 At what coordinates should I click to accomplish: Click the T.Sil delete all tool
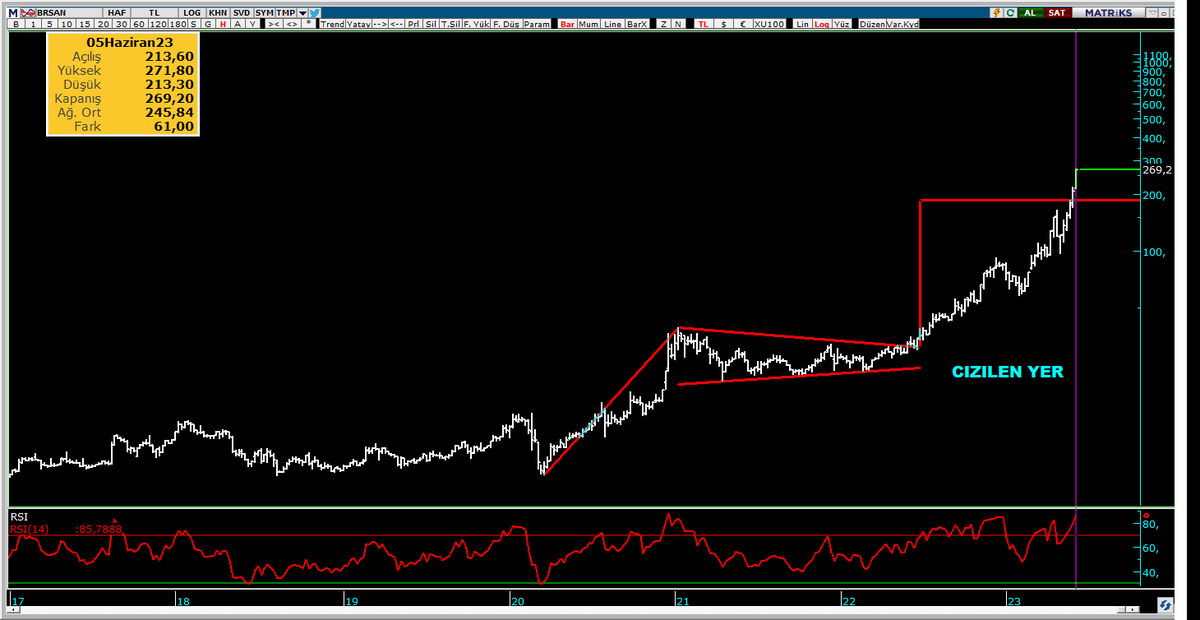450,24
